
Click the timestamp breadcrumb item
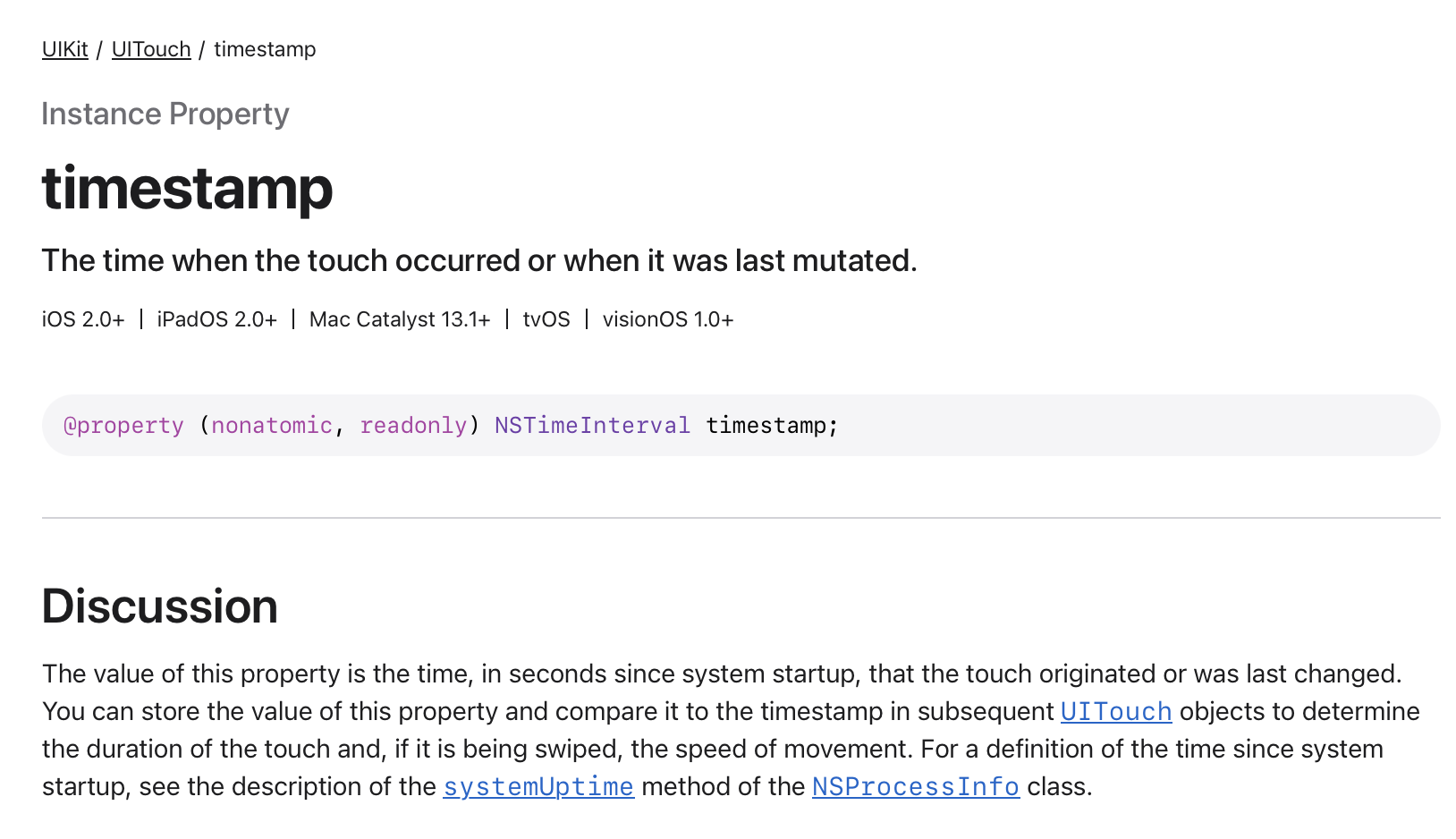pos(265,49)
